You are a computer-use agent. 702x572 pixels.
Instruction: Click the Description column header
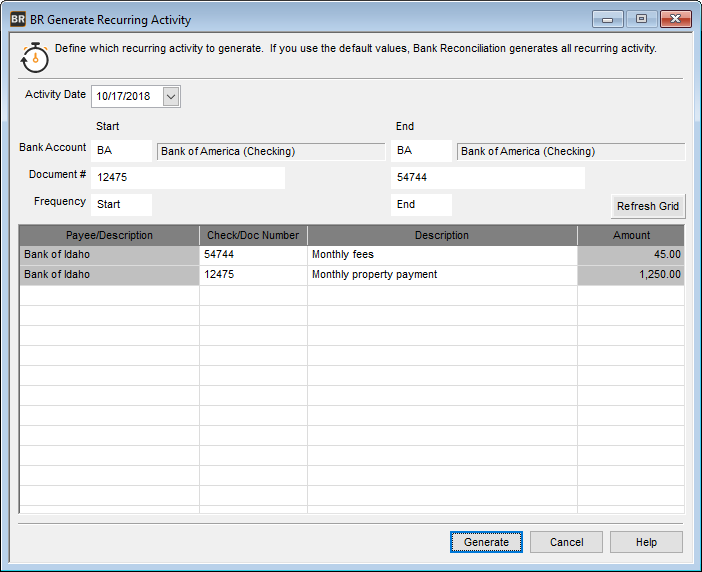click(442, 235)
